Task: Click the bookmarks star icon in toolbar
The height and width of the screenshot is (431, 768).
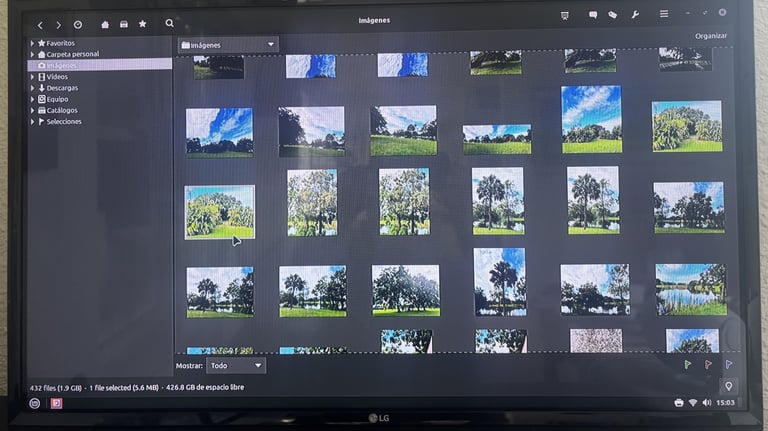Action: 143,24
